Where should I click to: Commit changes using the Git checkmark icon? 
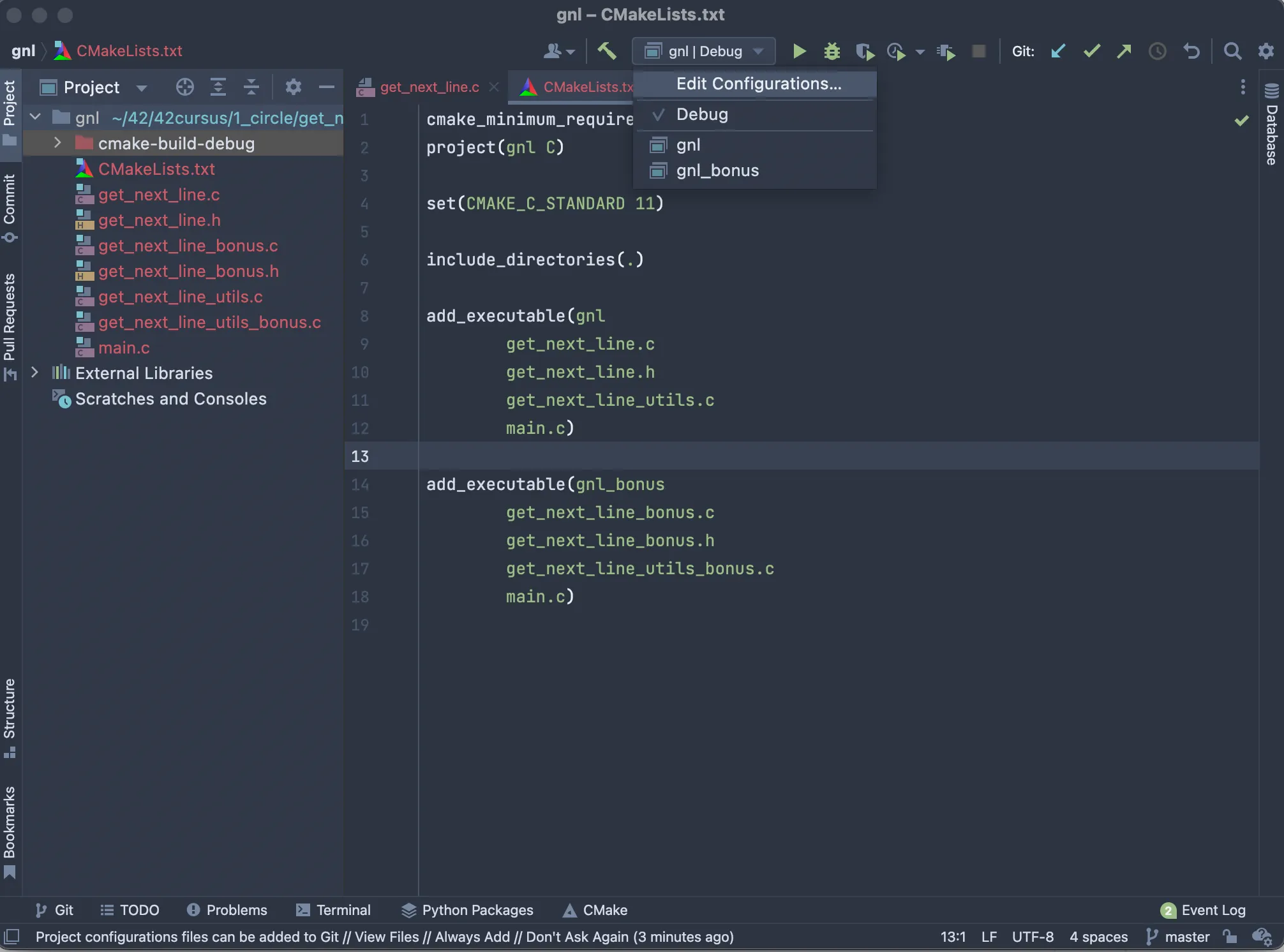click(x=1091, y=51)
